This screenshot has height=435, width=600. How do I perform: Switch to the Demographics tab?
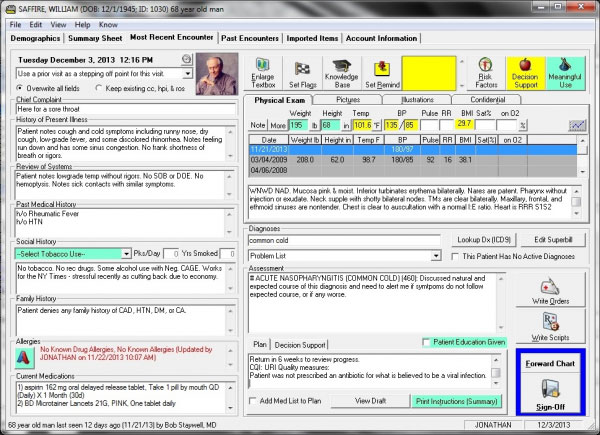tap(35, 38)
